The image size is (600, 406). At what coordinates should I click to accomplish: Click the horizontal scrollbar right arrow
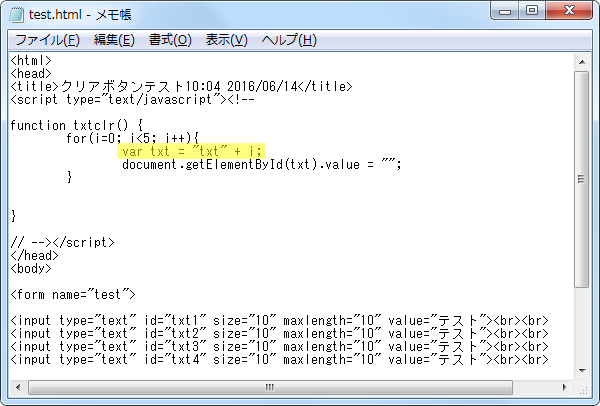[565, 387]
